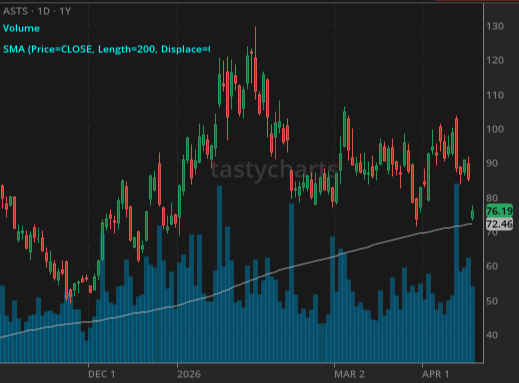Image resolution: width=519 pixels, height=383 pixels.
Task: Select the latest green candle near 76
Action: [x=472, y=213]
